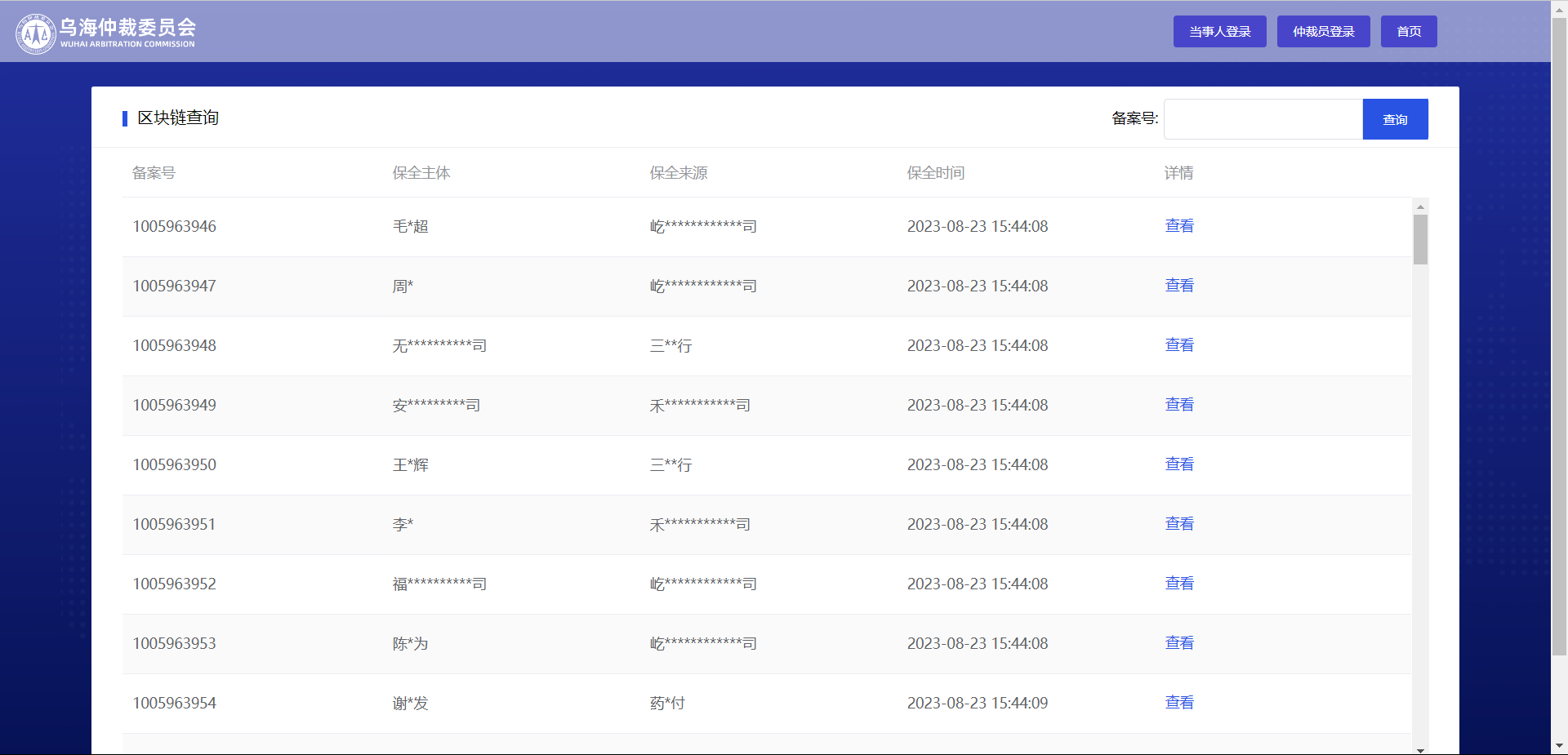Click source 三**行 in row 1005963948

(670, 345)
